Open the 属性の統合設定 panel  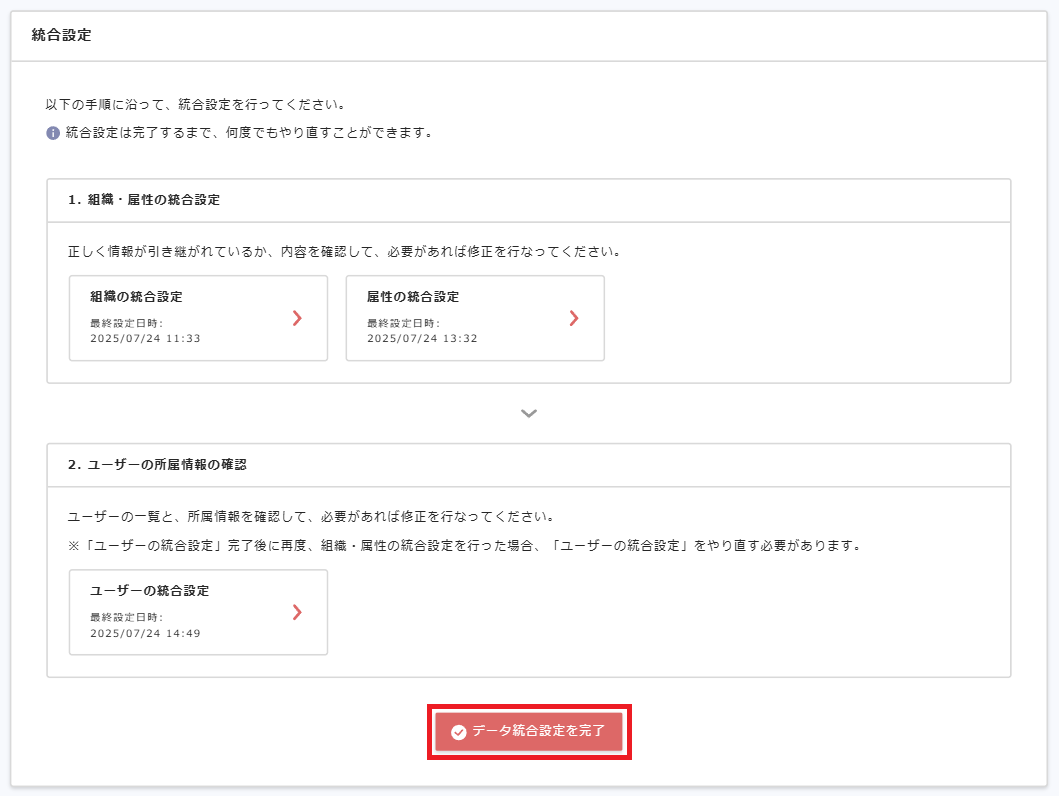[474, 318]
